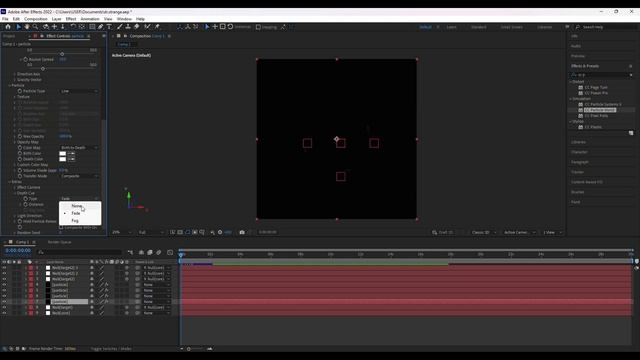
Task: Open the Color Map dropdown
Action: coord(79,148)
